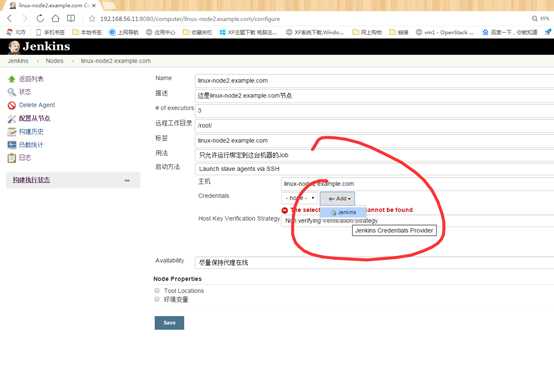554x379 pixels.
Task: Open the Add credentials dropdown button
Action: click(337, 199)
